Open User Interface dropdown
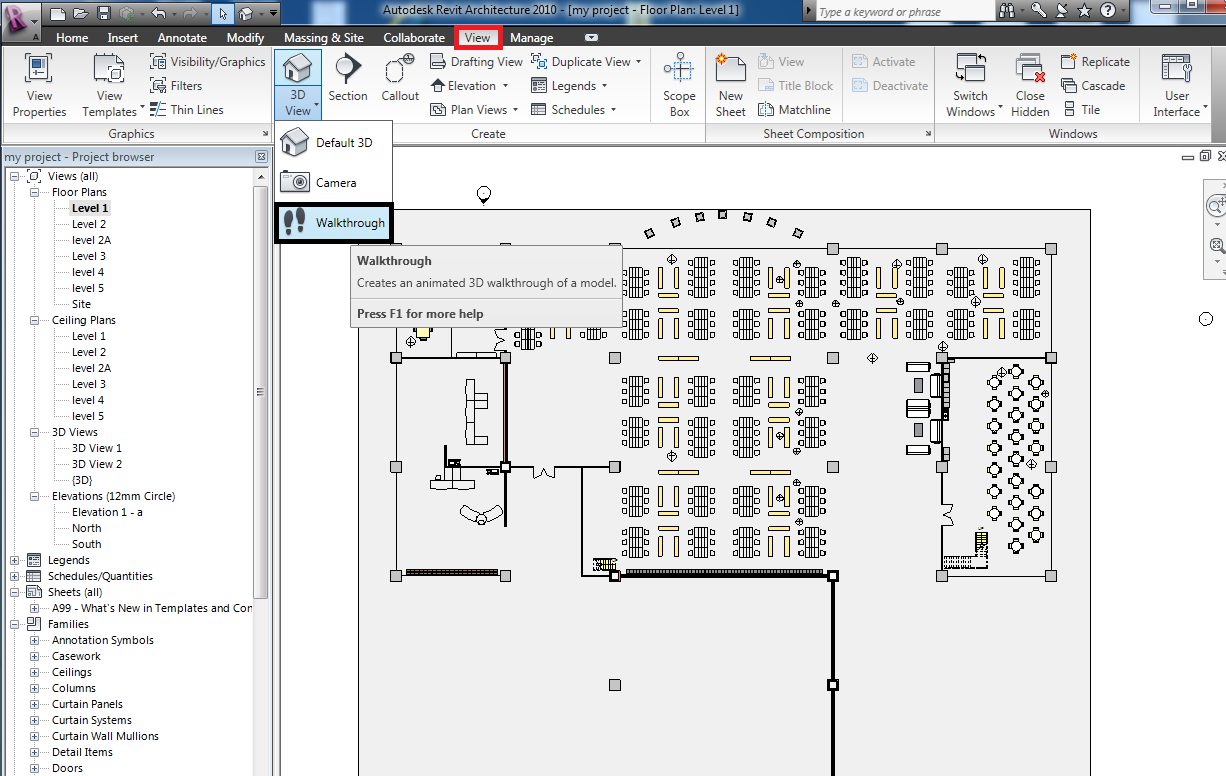The height and width of the screenshot is (776, 1226). [x=1177, y=85]
